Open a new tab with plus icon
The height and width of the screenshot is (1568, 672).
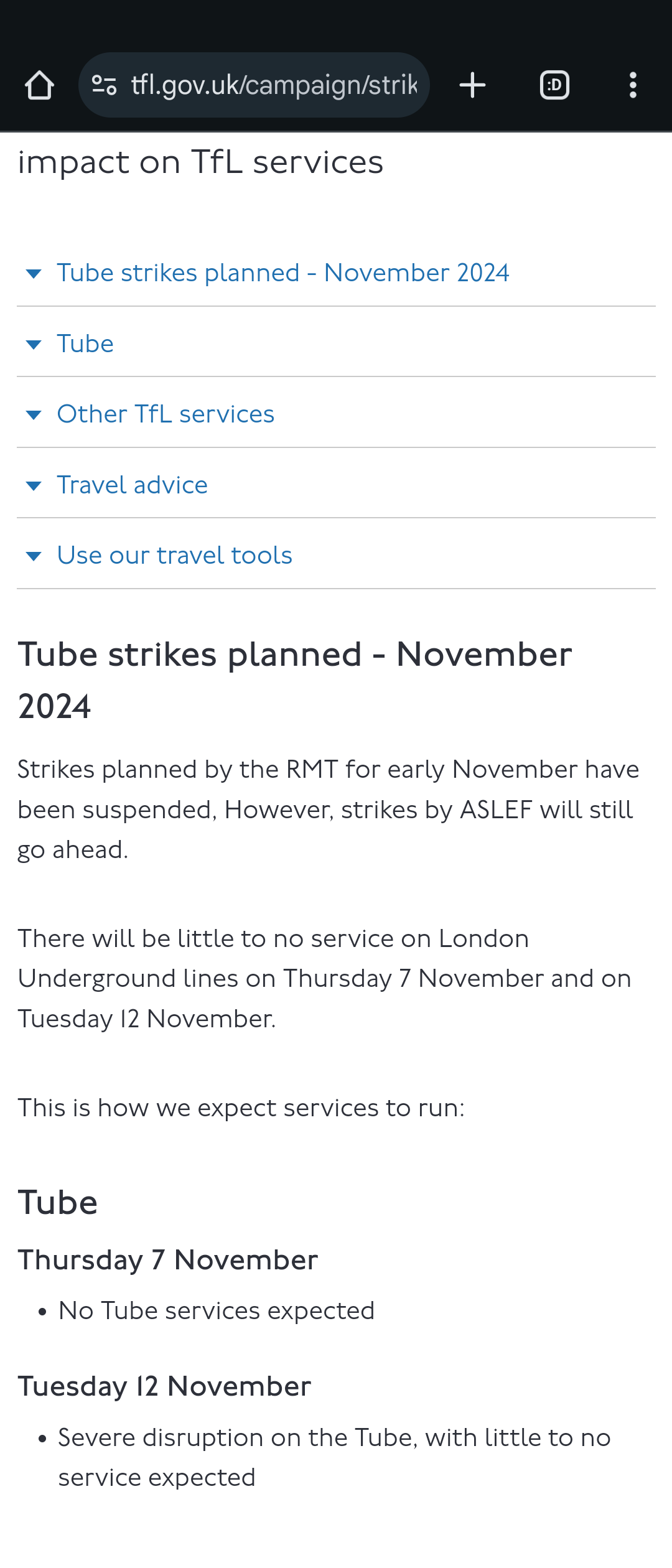pyautogui.click(x=472, y=85)
